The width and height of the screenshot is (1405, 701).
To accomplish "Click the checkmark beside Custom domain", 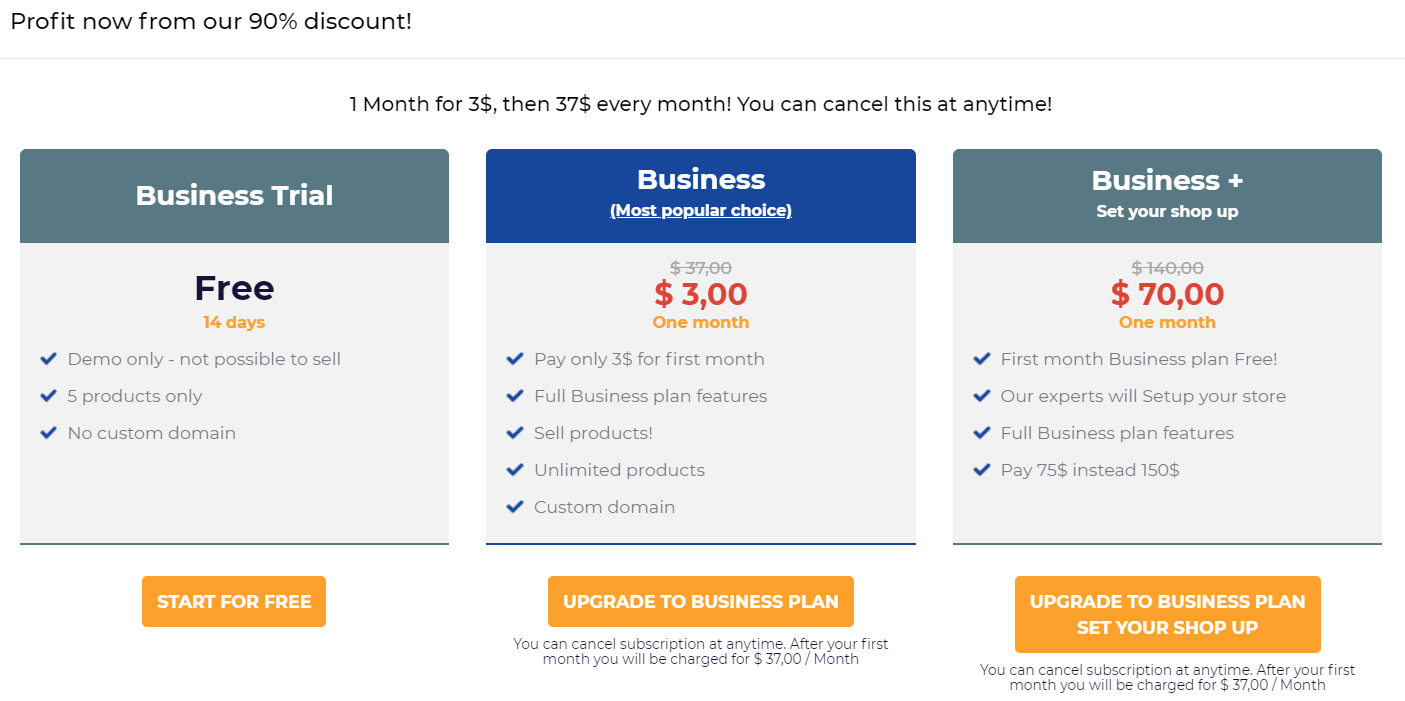I will tap(515, 507).
